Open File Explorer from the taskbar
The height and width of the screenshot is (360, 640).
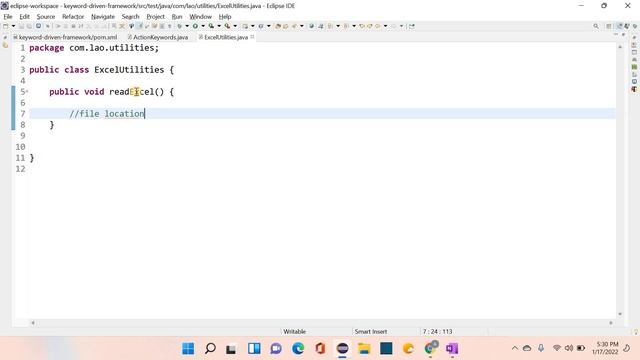click(x=364, y=349)
